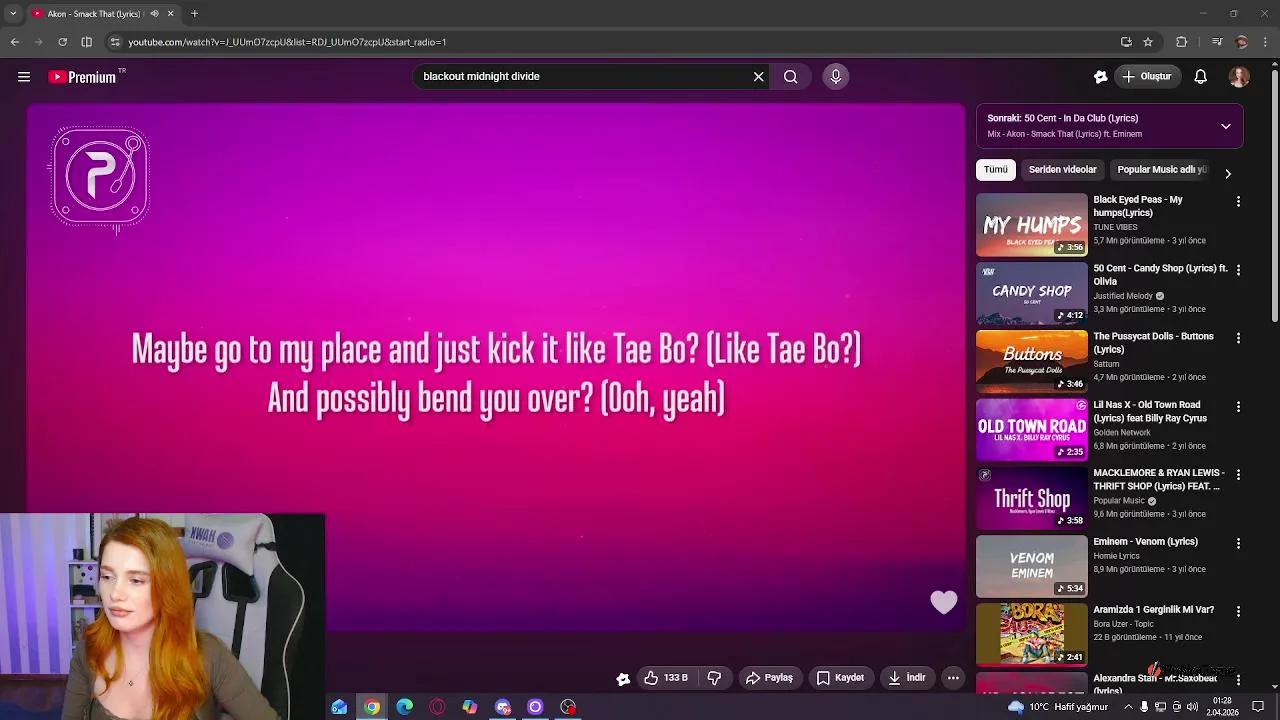Open the account avatar menu
Viewport: 1280px width, 720px height.
(x=1239, y=77)
